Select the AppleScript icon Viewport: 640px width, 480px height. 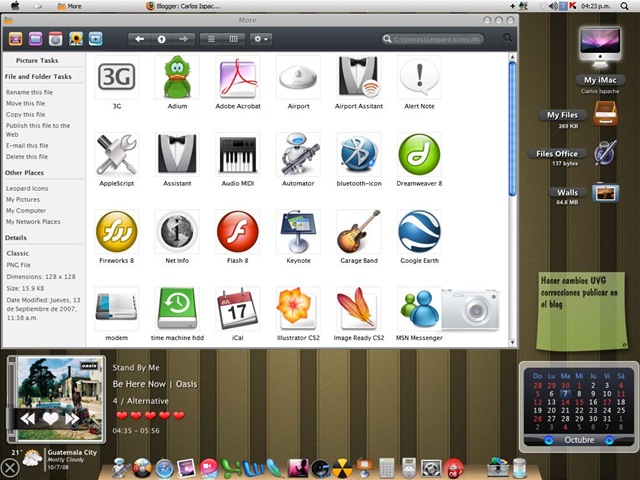click(x=116, y=154)
